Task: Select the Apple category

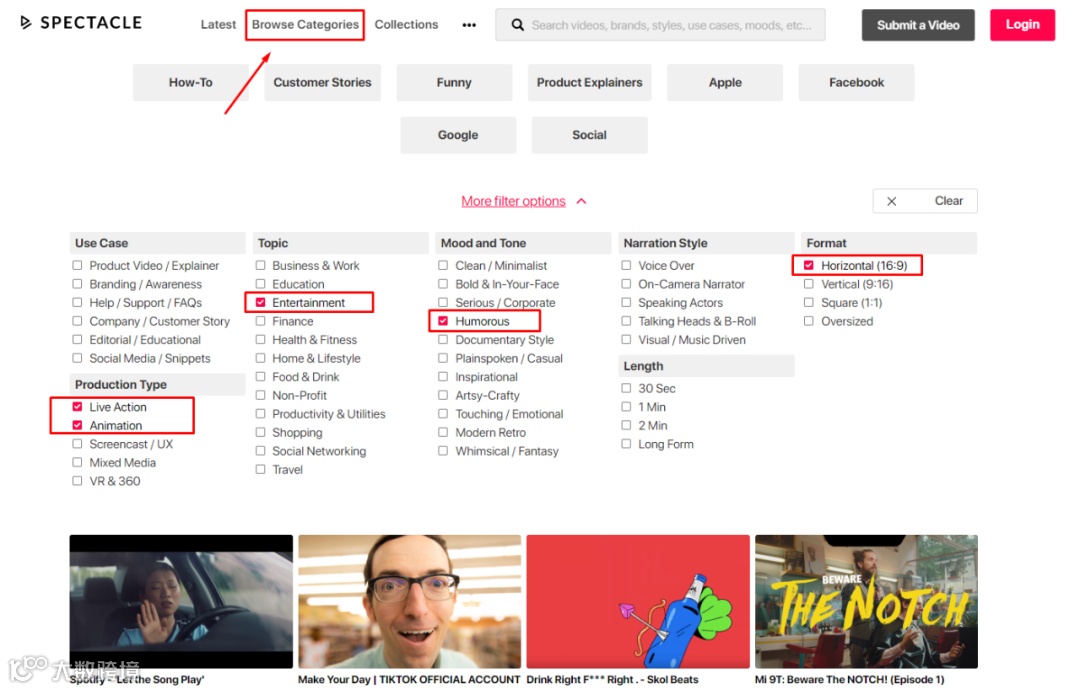Action: pyautogui.click(x=725, y=83)
